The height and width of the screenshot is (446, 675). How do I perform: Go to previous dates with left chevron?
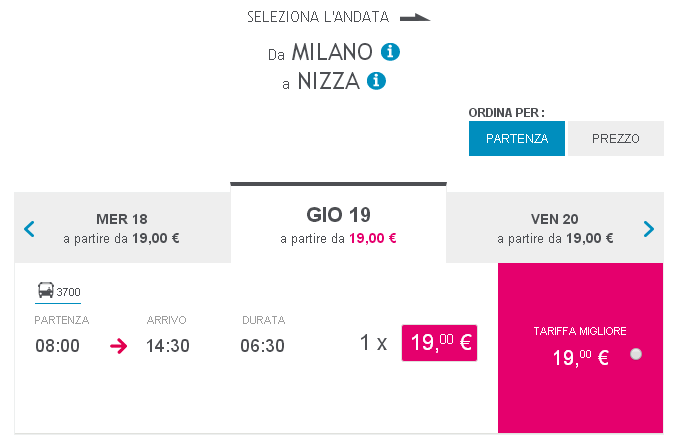point(29,229)
